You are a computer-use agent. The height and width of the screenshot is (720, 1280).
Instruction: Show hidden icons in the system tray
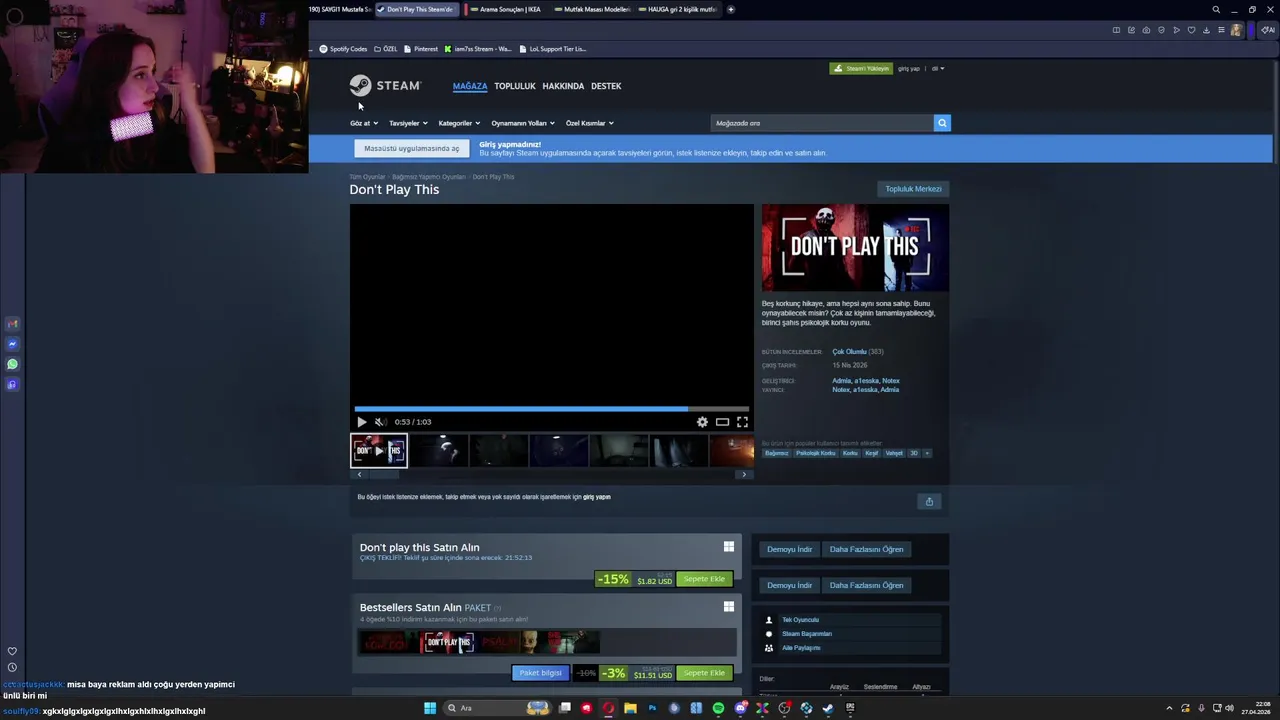[1170, 708]
